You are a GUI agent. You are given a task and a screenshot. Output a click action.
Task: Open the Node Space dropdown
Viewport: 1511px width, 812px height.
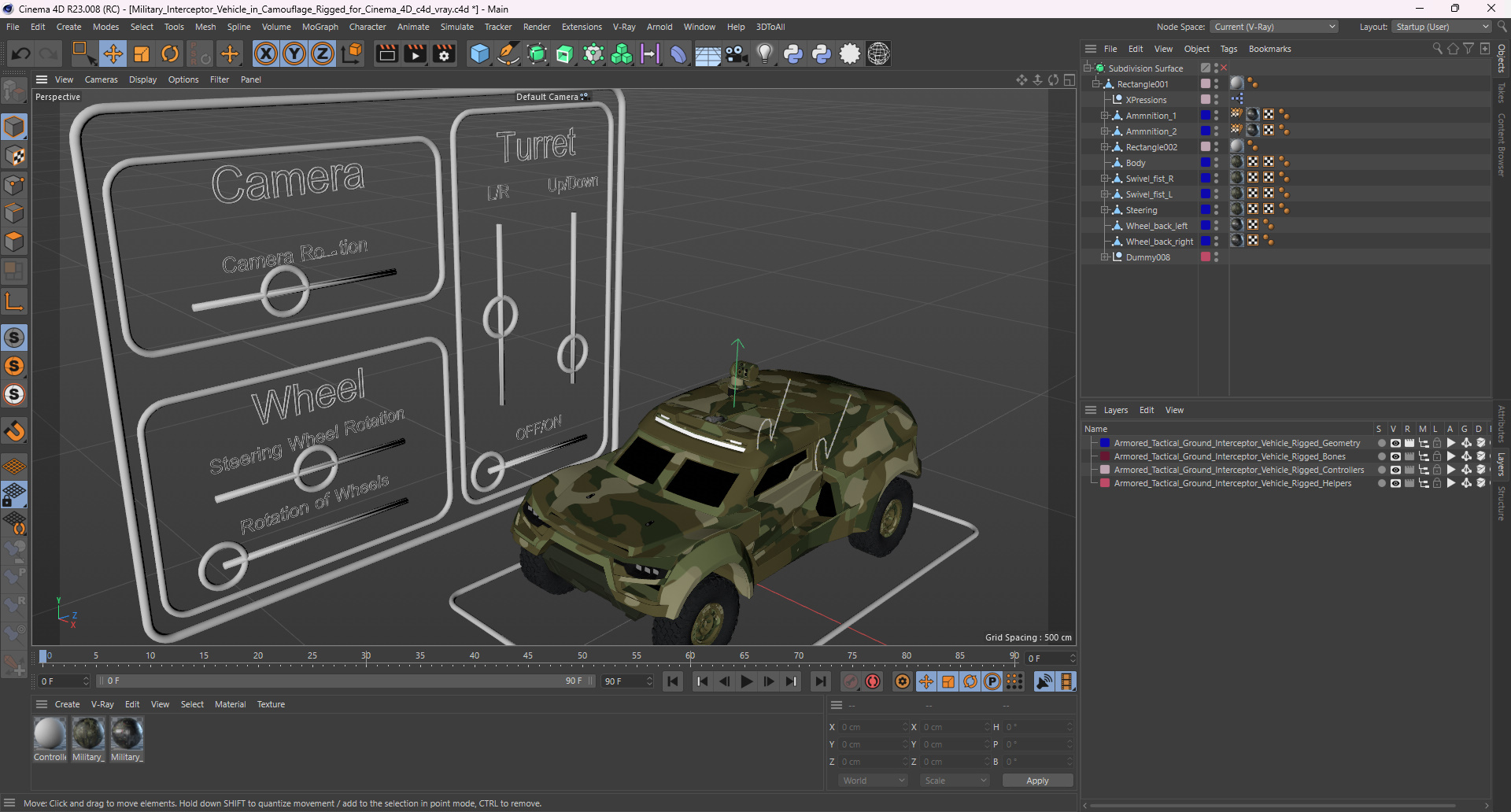(1273, 27)
